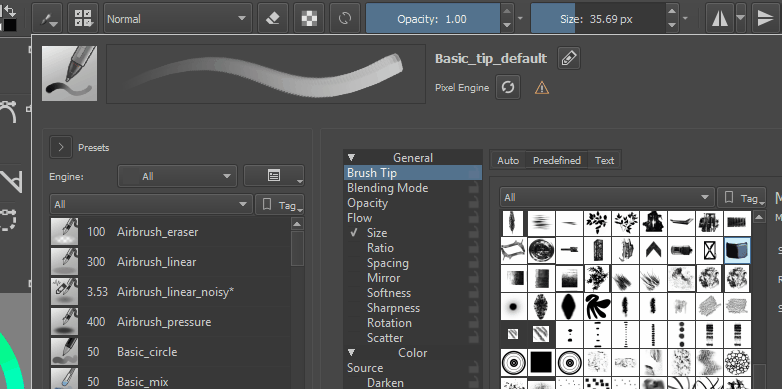This screenshot has height=389, width=782.
Task: Enable the Rotation option checkbox
Action: click(x=354, y=323)
